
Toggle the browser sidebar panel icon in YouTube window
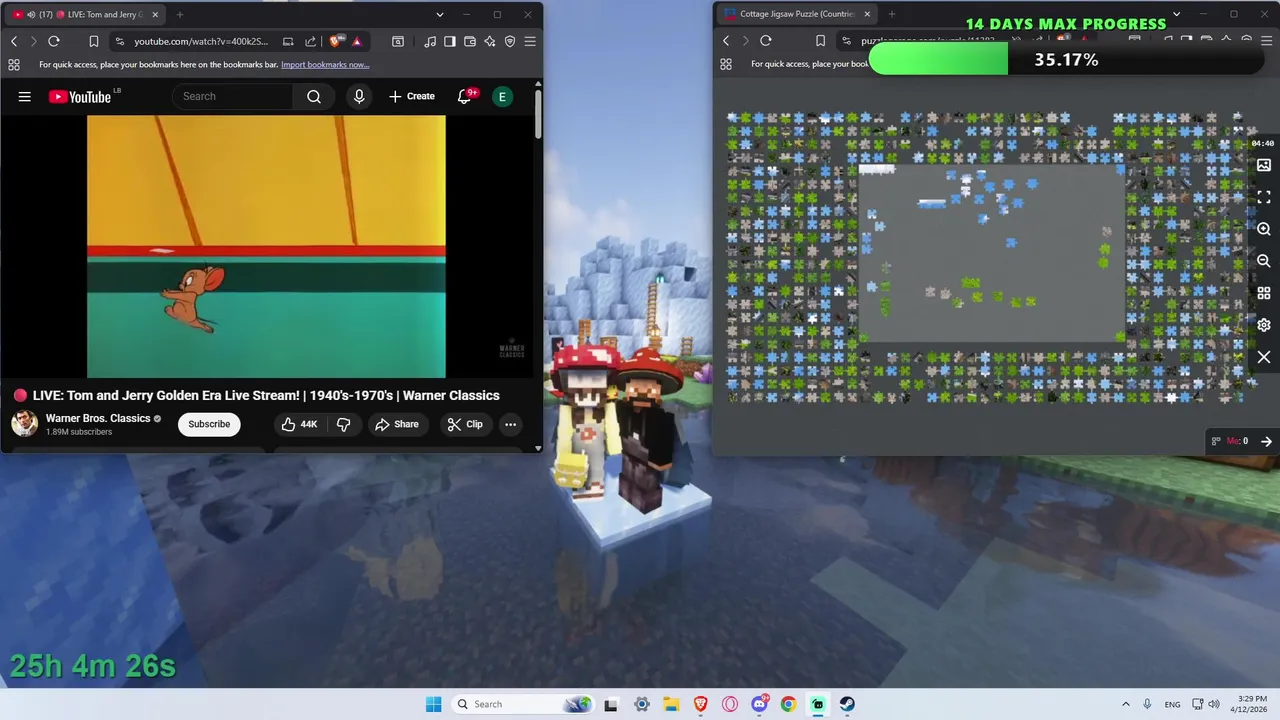(450, 41)
